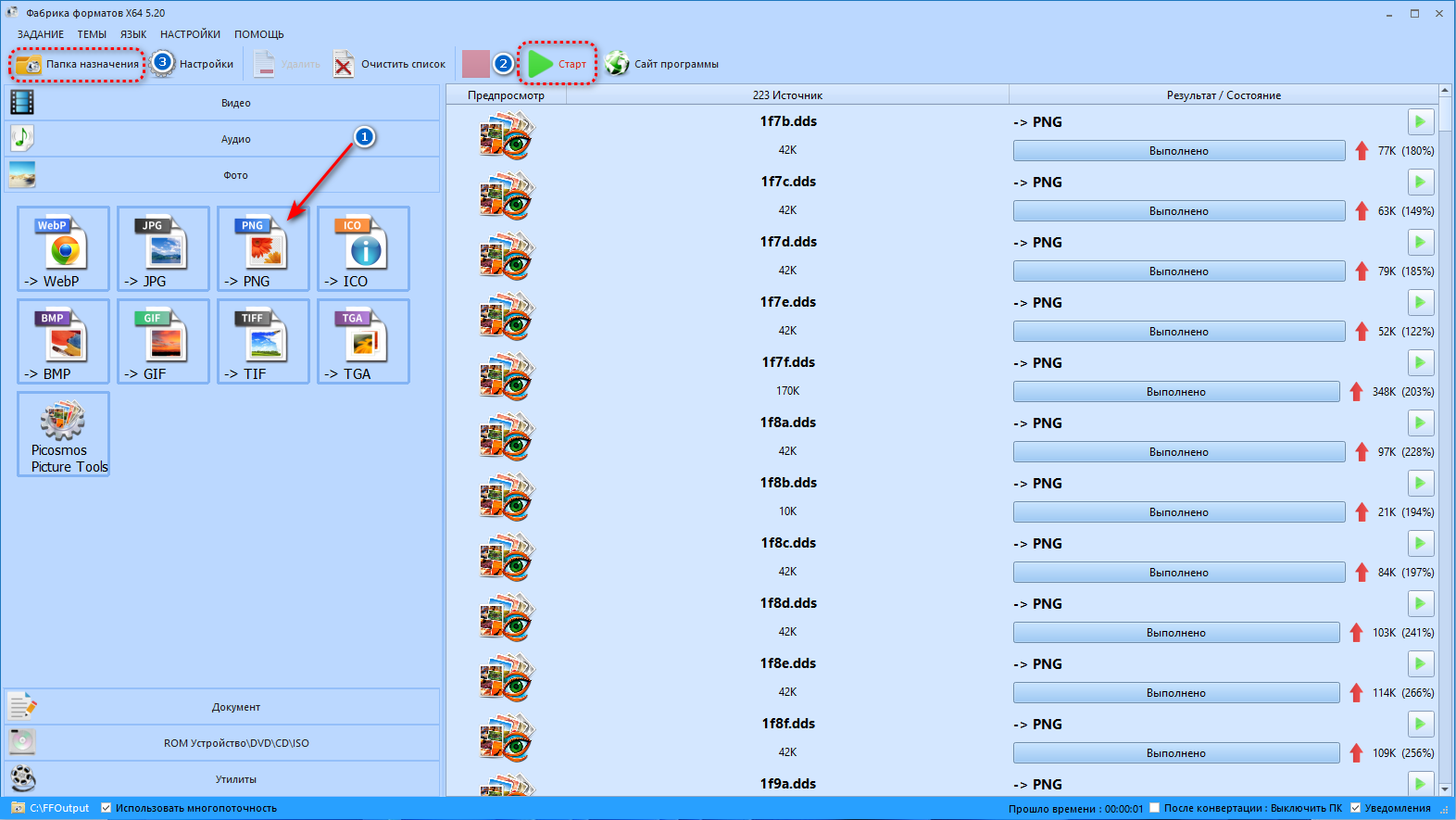This screenshot has height=820, width=1456.
Task: Disable the Уведомления checkbox
Action: 1355,808
